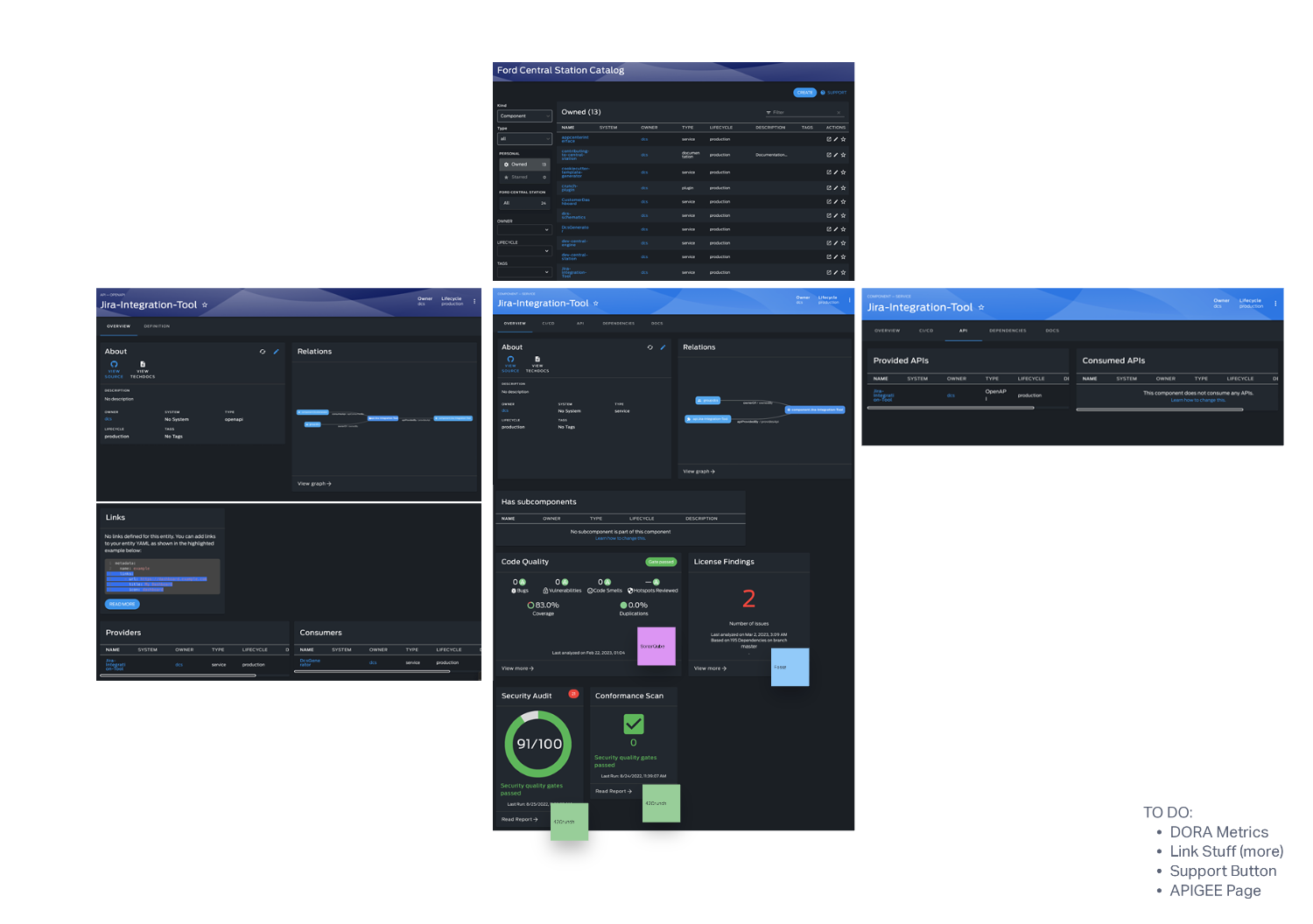The width and height of the screenshot is (1313, 924).
Task: Expand the Owner filter dropdown
Action: coord(524,230)
